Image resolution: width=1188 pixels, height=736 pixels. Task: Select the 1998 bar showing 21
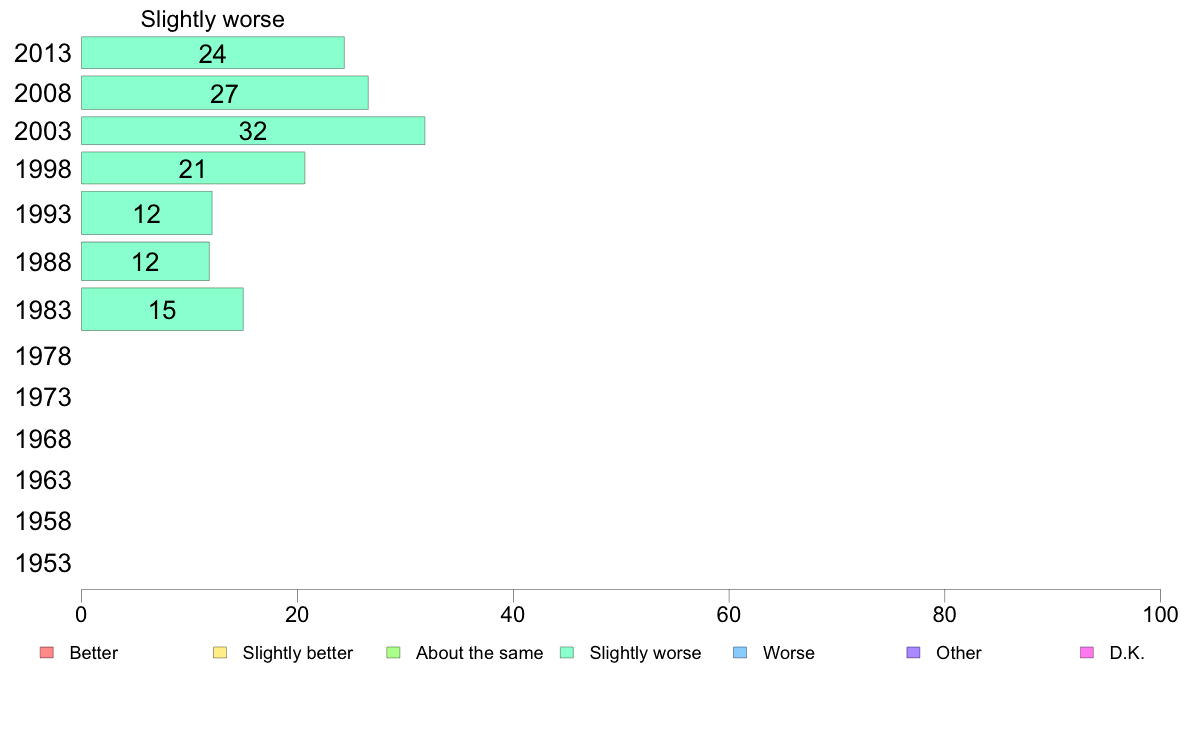click(x=193, y=168)
